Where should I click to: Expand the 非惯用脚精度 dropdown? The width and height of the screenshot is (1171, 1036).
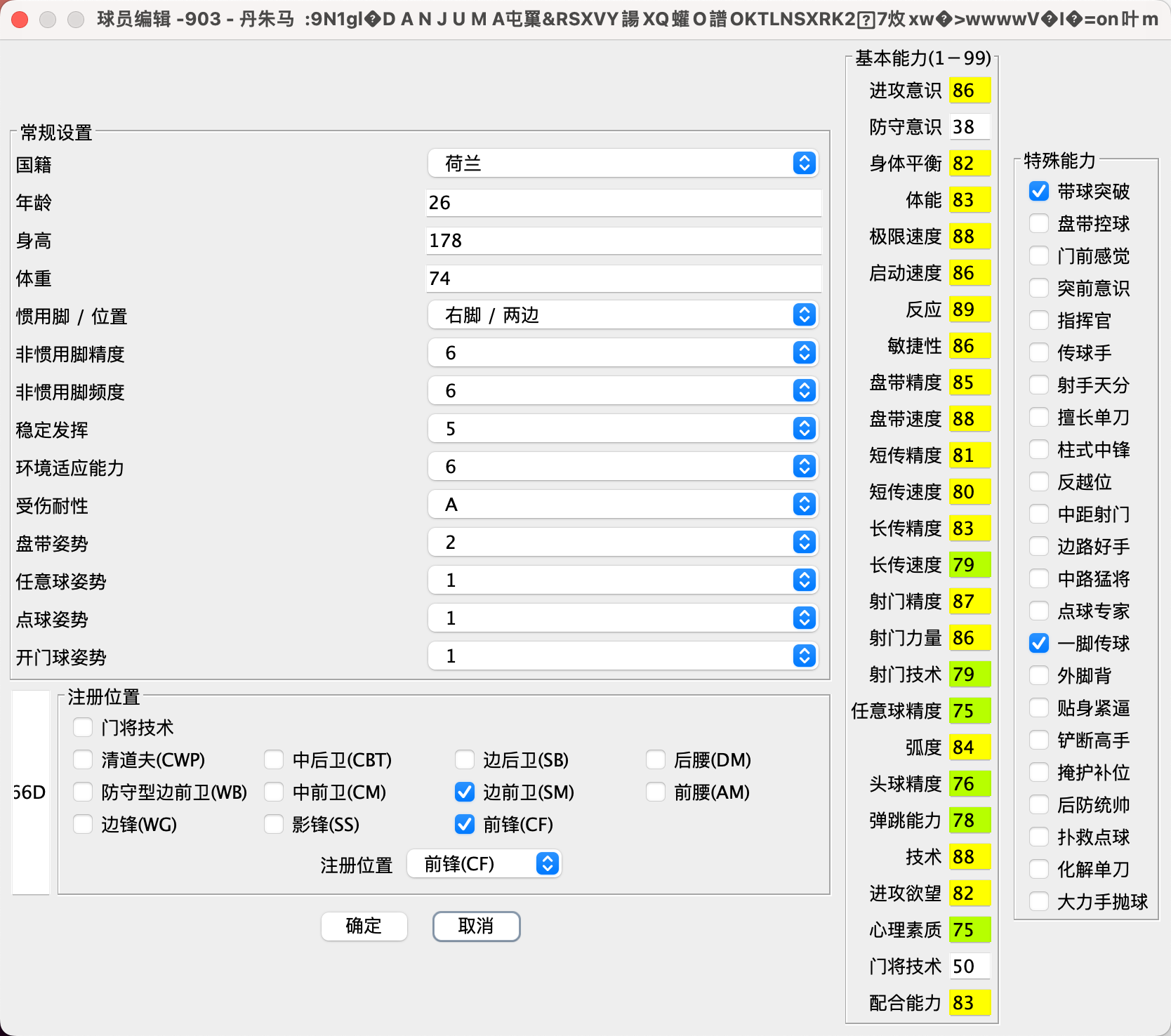(623, 353)
